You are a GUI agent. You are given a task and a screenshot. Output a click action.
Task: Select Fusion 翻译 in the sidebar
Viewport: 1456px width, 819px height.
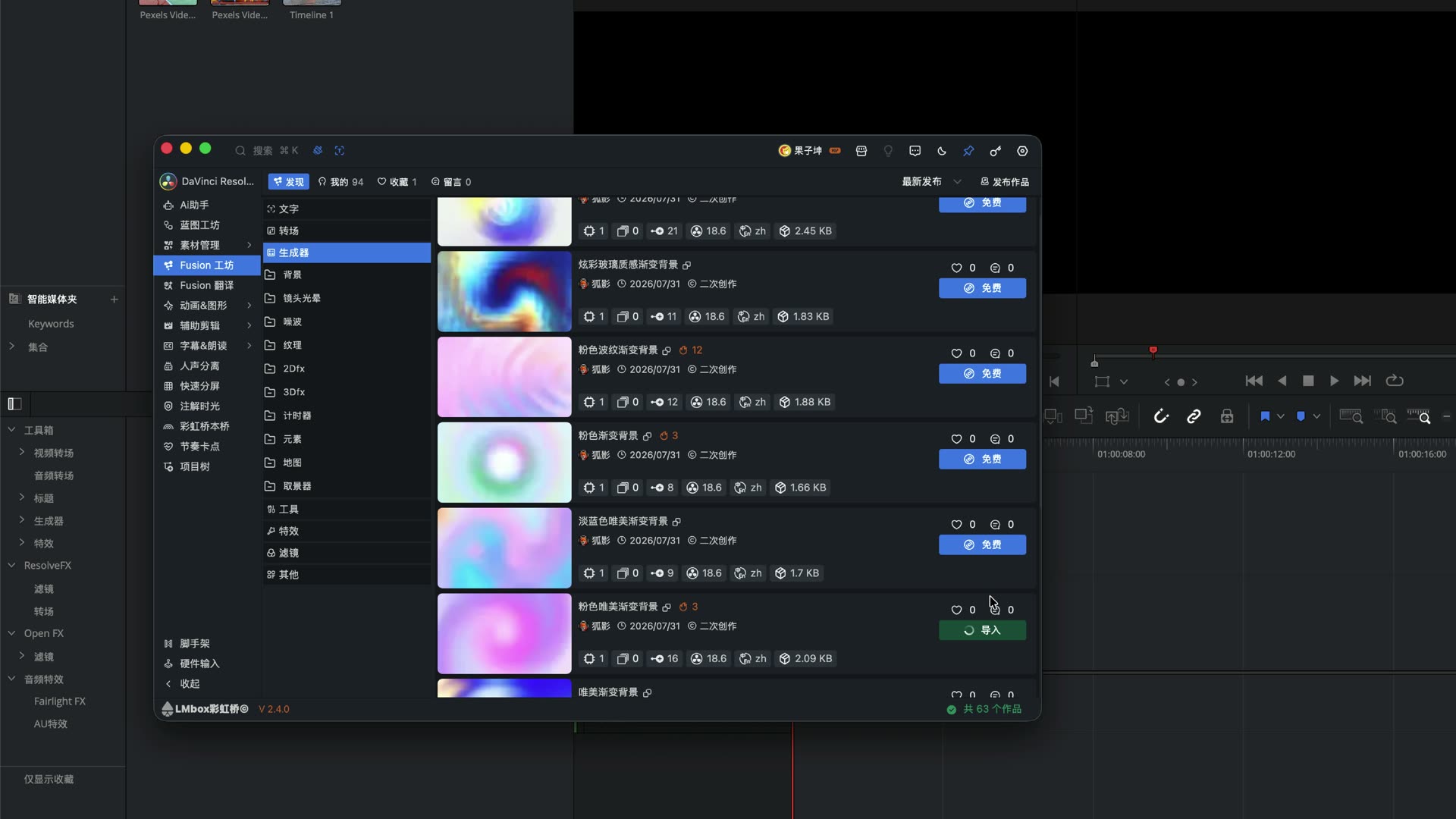(x=207, y=285)
